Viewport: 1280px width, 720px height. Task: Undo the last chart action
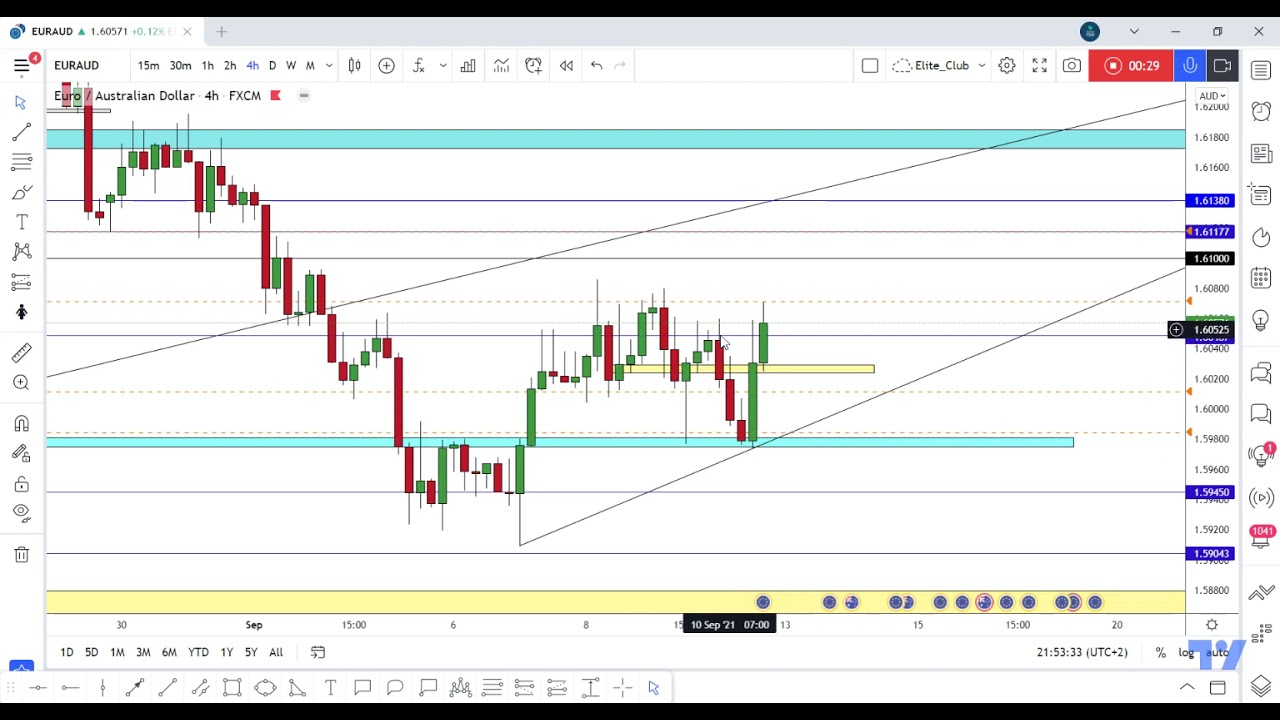coord(596,66)
